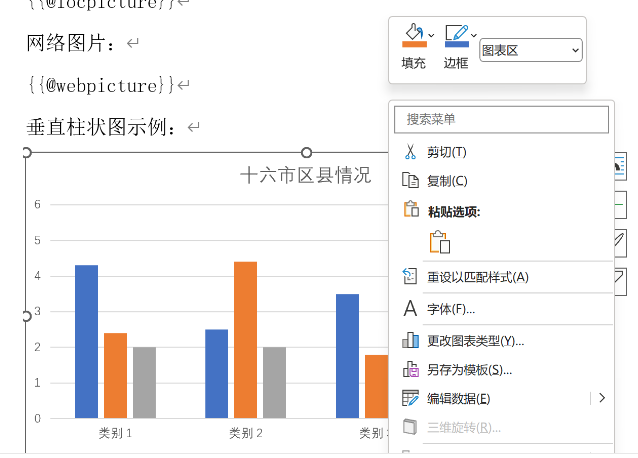Click the top-left chart resize handle
This screenshot has height=458, width=638.
point(26,153)
